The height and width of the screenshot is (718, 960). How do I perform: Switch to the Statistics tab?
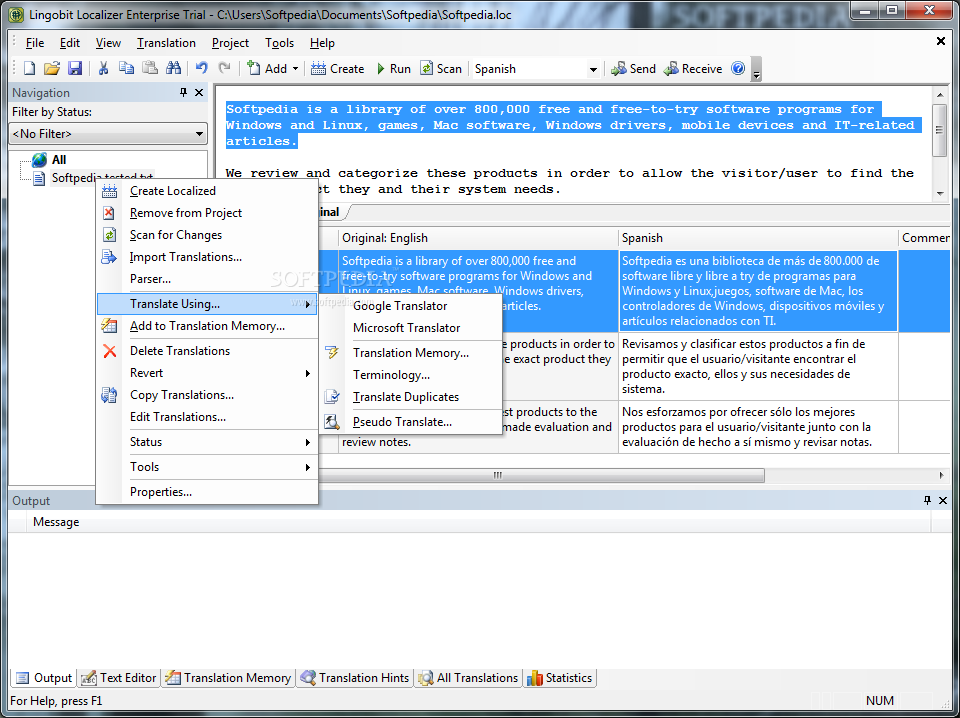[x=560, y=678]
